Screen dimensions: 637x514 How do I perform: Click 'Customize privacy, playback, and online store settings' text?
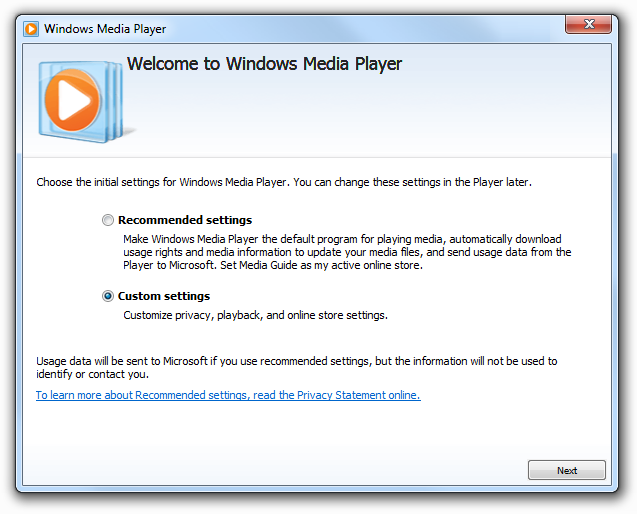pyautogui.click(x=256, y=315)
